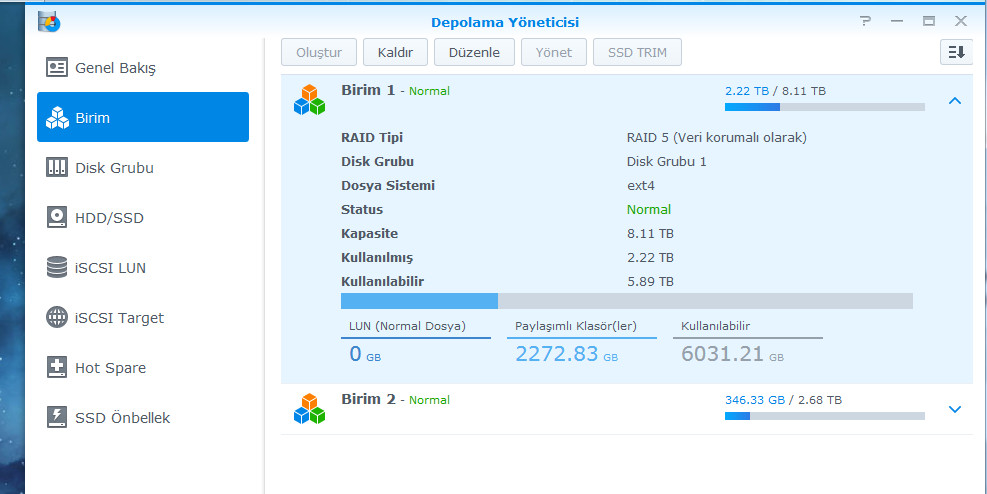Click the Birim 2 colored cubes icon
987x494 pixels.
click(309, 408)
